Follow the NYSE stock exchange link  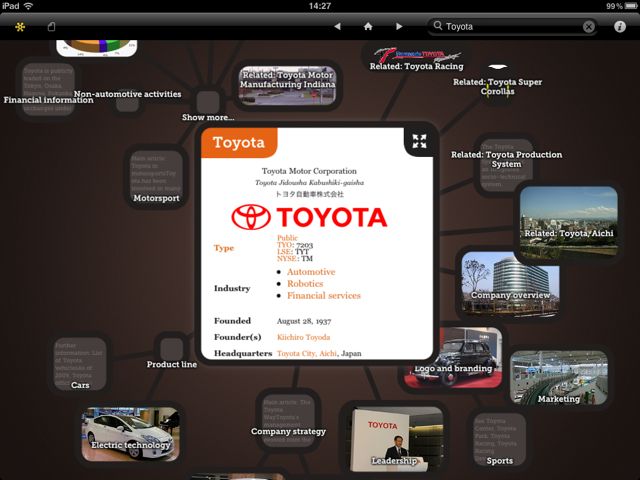point(287,259)
